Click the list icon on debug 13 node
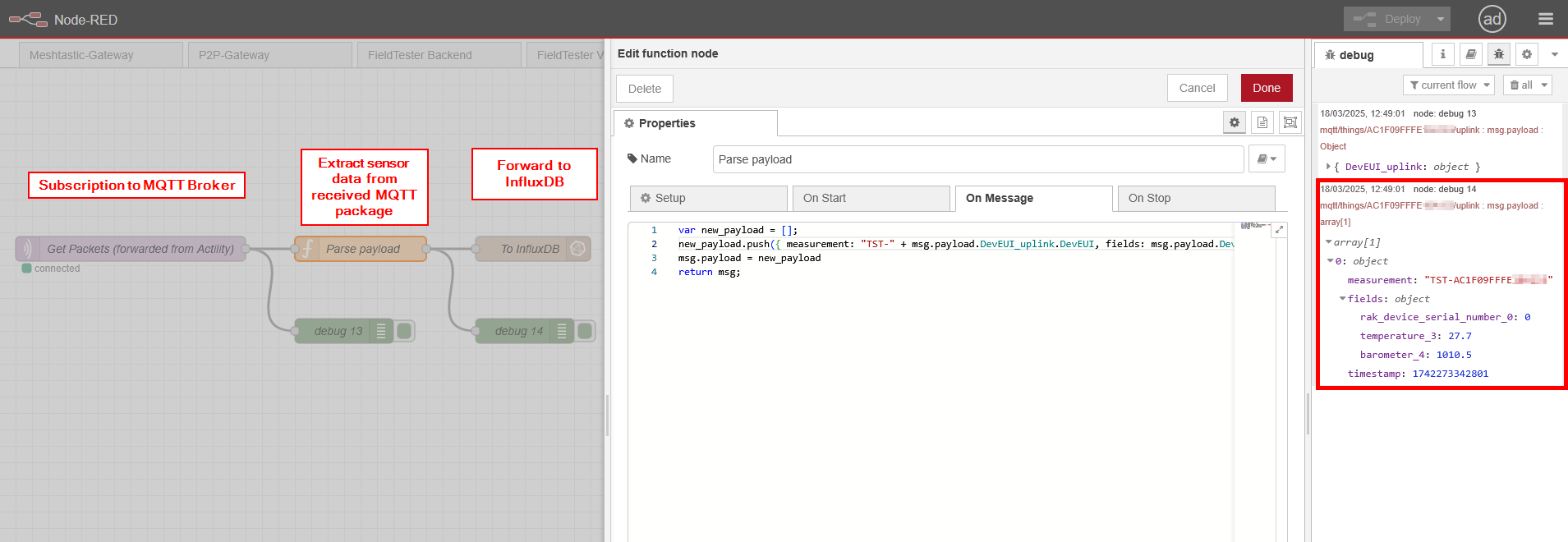 point(381,331)
